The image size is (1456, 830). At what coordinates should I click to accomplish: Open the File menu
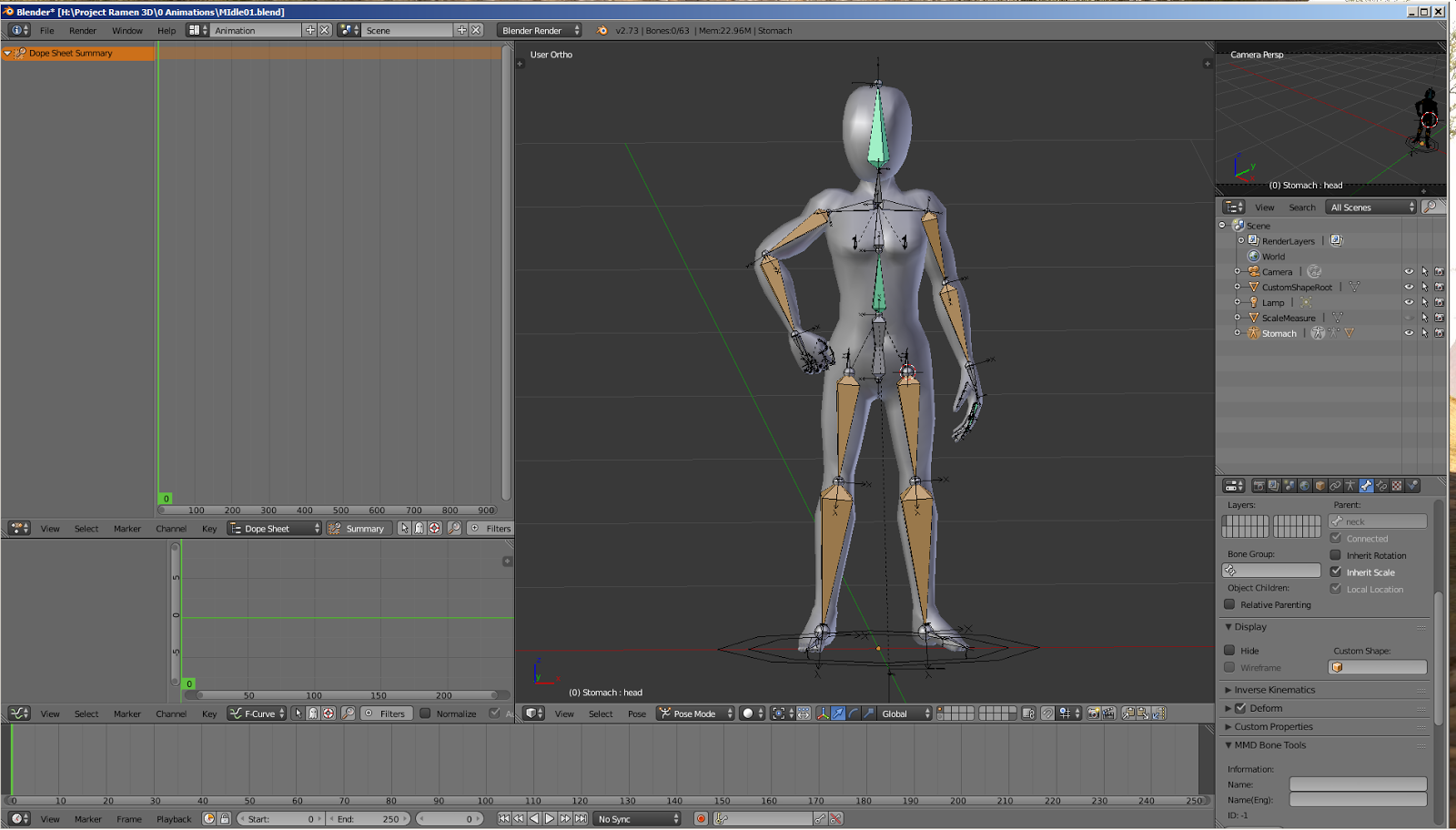(47, 30)
